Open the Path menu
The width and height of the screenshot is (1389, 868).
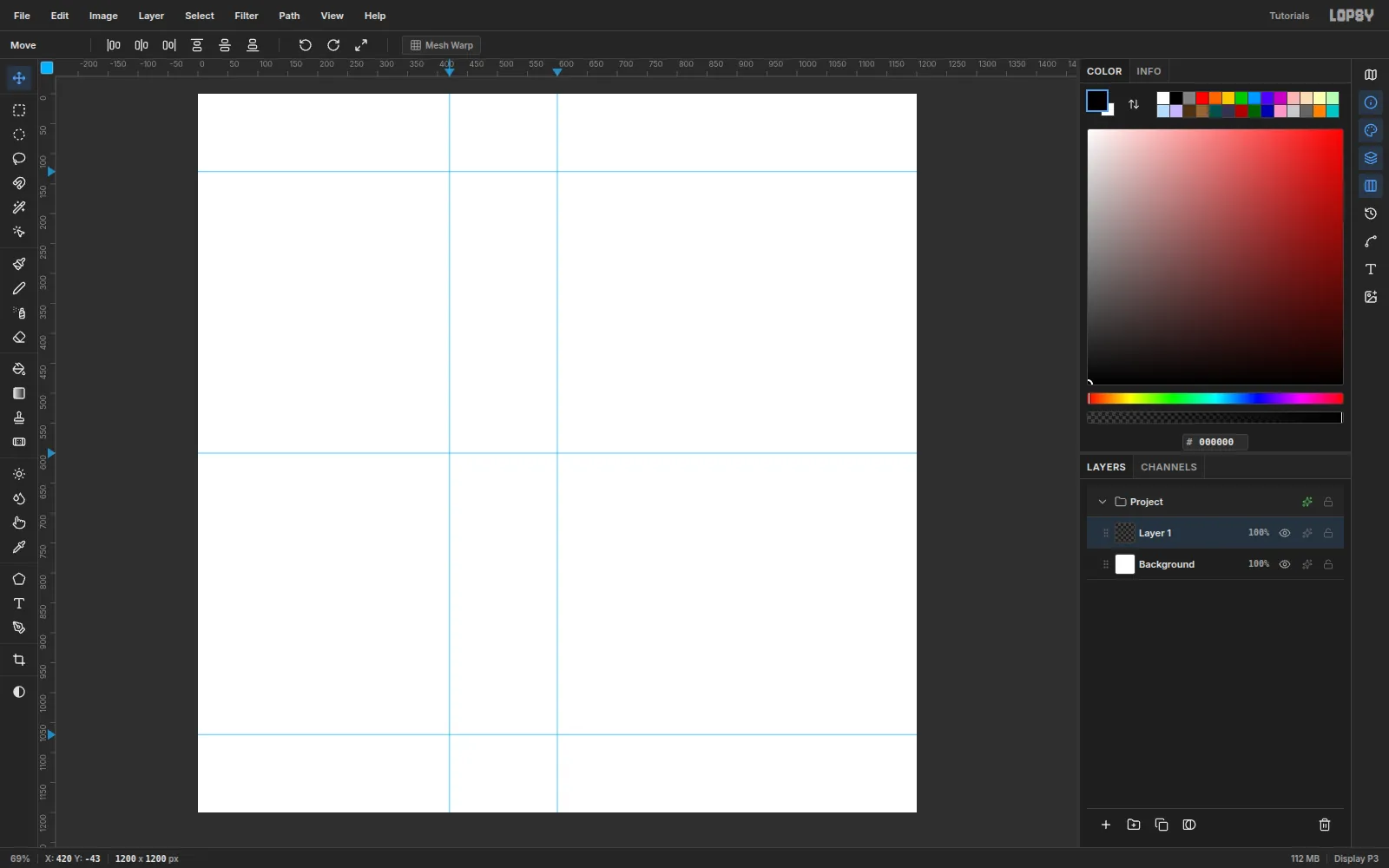pos(289,16)
